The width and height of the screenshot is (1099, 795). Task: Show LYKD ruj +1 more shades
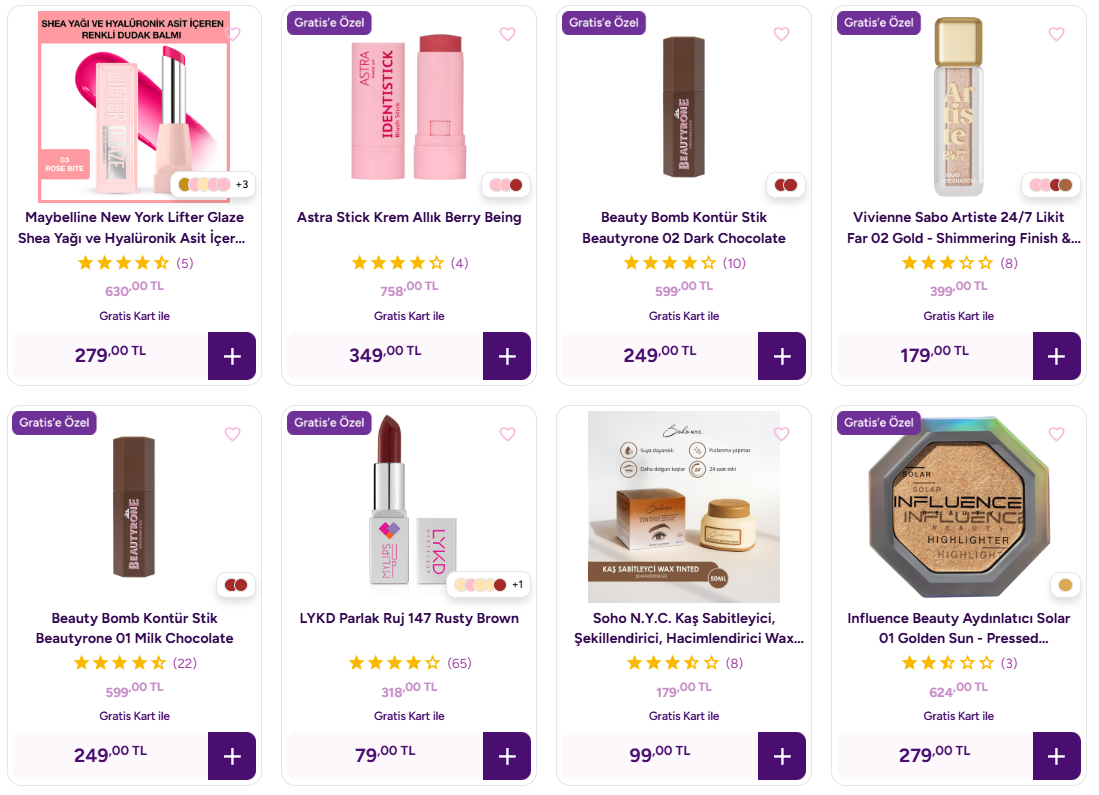(517, 585)
